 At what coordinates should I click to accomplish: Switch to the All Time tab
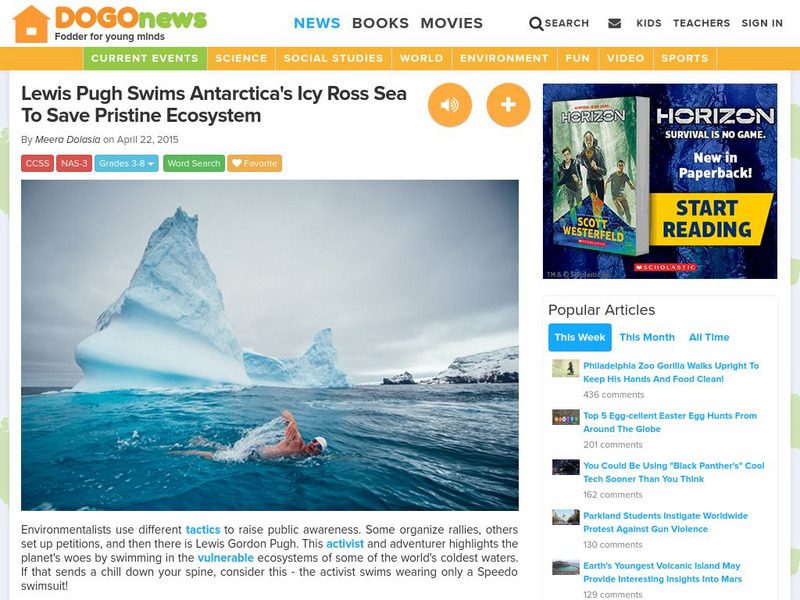click(x=709, y=337)
